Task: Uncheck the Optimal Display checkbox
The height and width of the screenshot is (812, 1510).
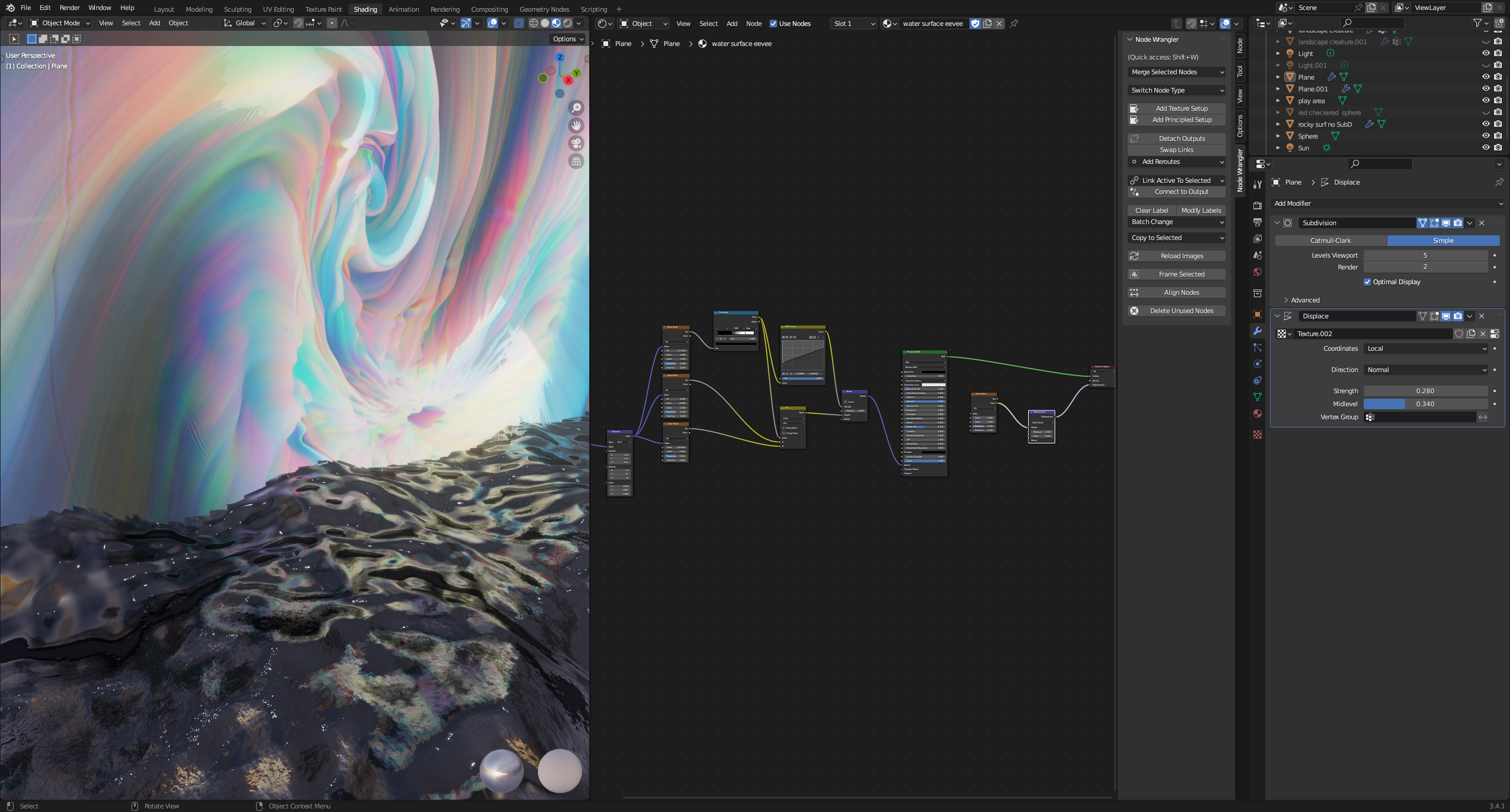Action: pos(1367,282)
